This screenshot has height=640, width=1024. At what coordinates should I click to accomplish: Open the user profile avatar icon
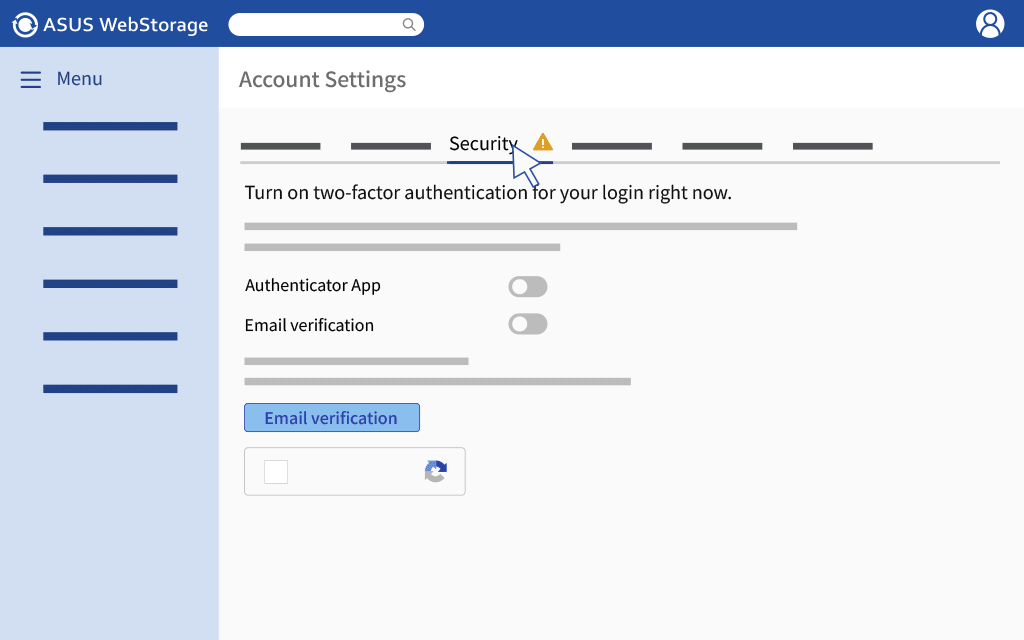(990, 24)
